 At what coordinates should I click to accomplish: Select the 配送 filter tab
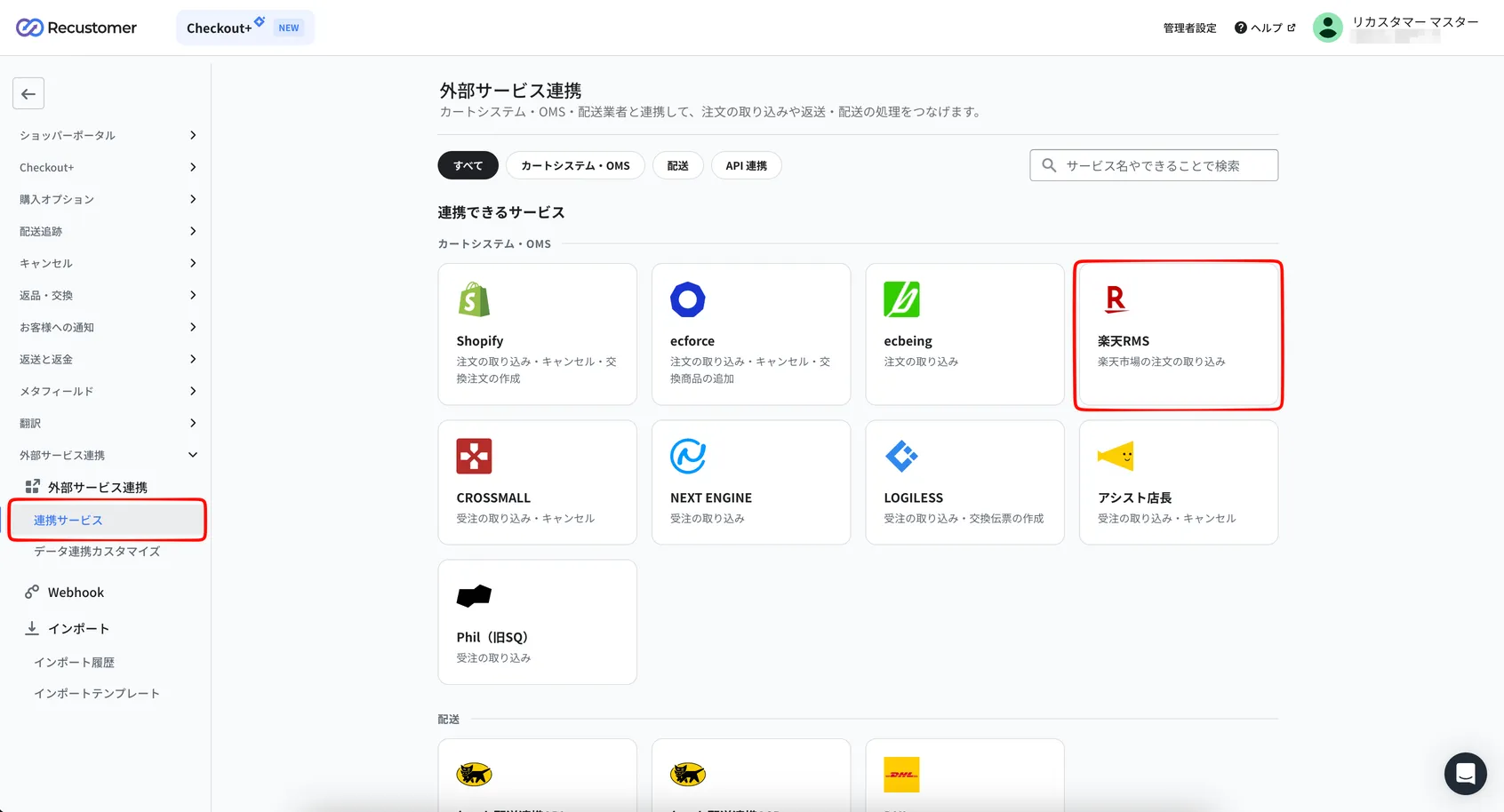click(x=678, y=165)
